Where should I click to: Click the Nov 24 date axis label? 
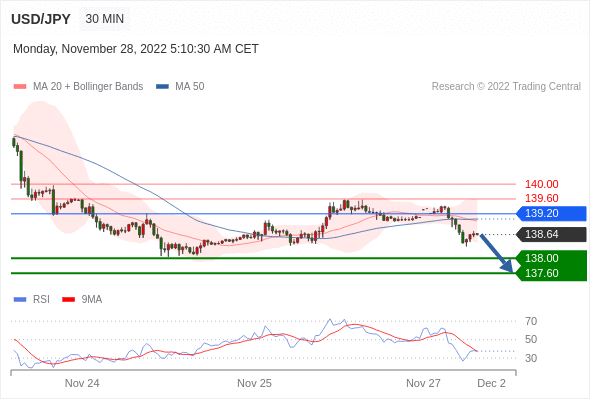click(82, 383)
